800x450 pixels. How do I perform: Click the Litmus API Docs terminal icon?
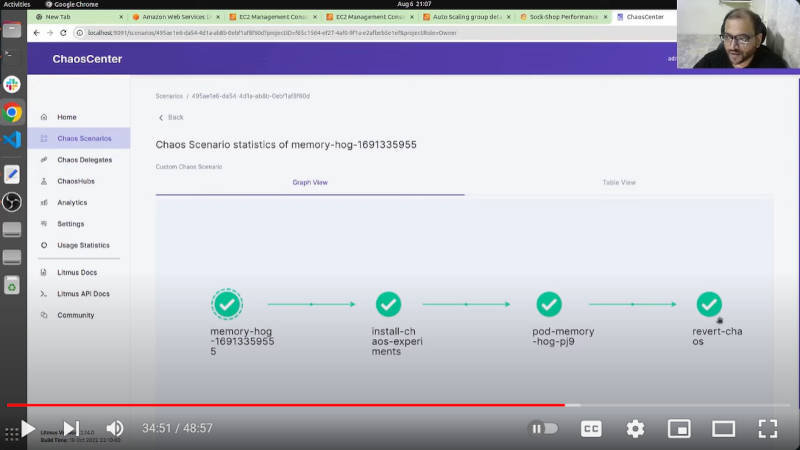pos(44,294)
